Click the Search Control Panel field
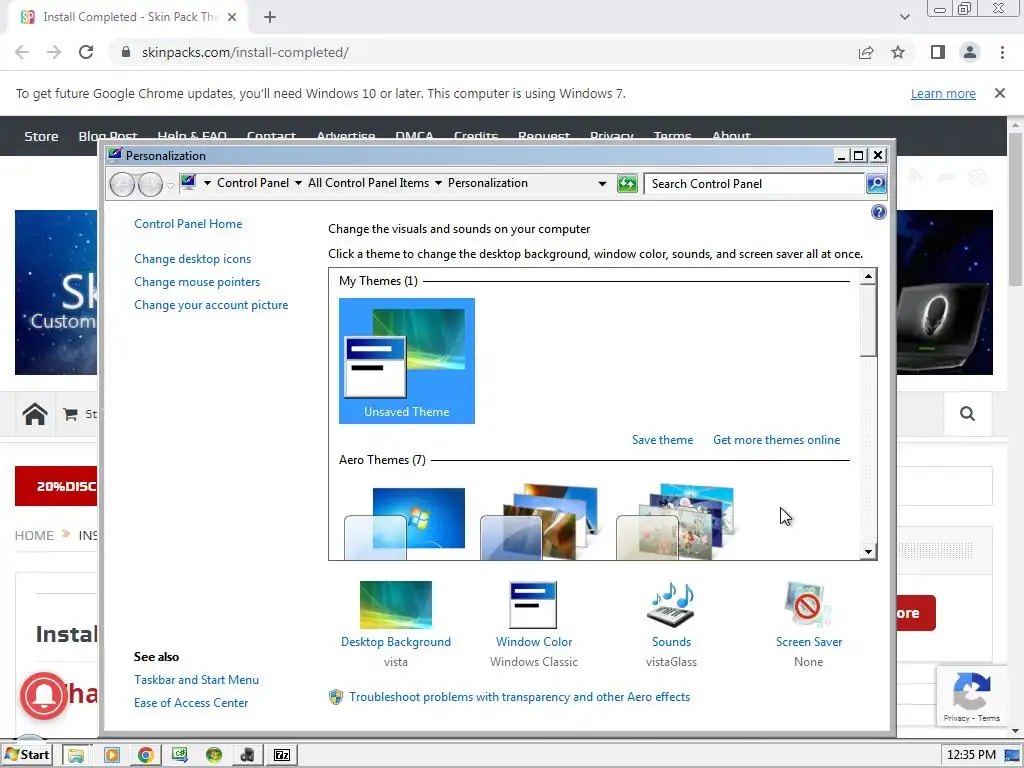This screenshot has height=768, width=1024. pyautogui.click(x=754, y=184)
